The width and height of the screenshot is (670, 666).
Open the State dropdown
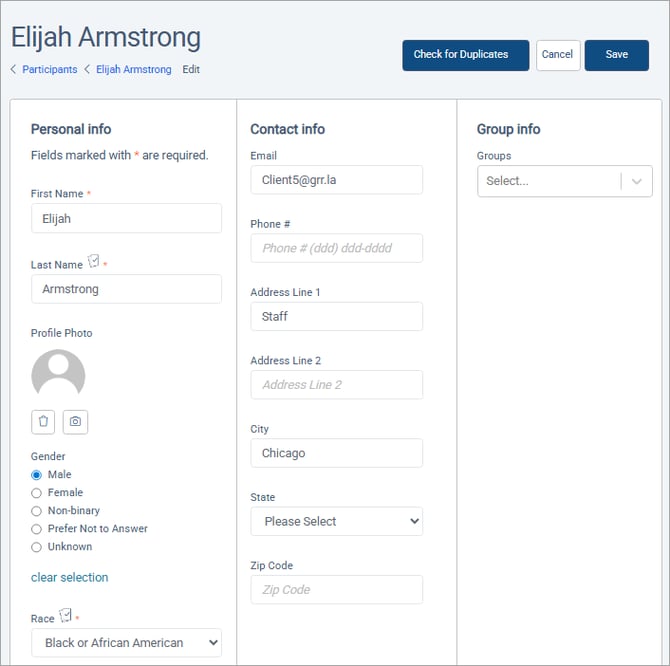[336, 521]
